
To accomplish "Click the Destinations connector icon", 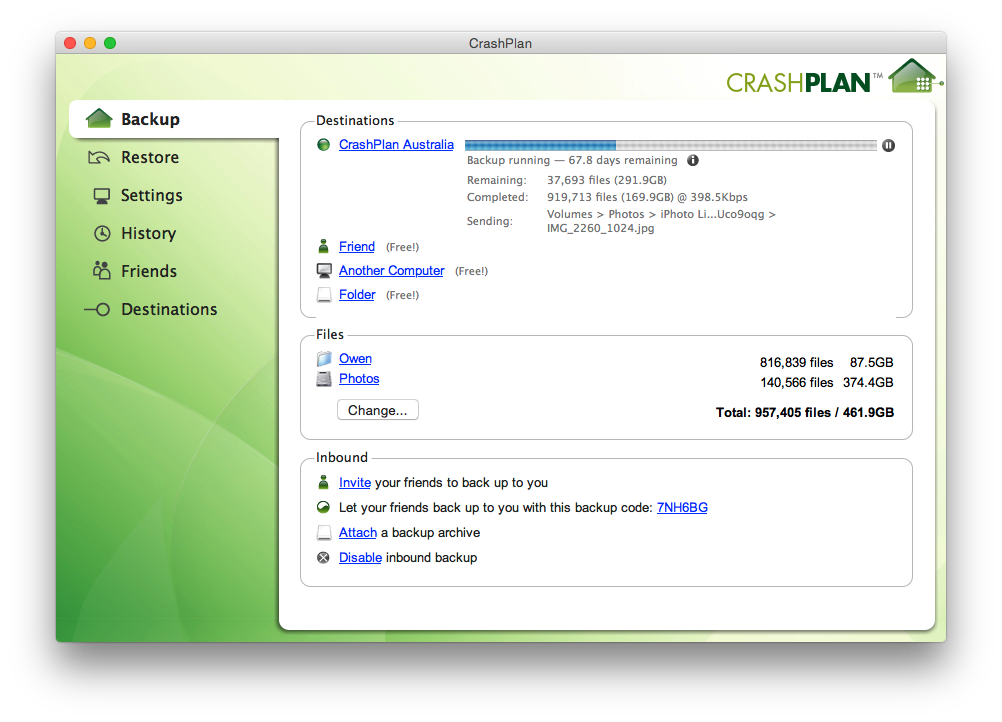I will tap(97, 309).
